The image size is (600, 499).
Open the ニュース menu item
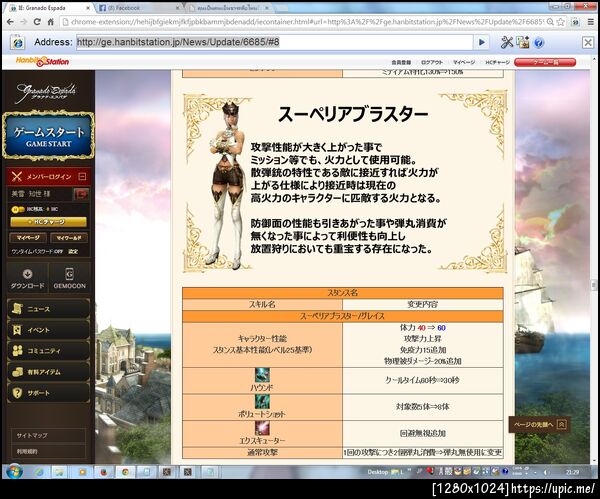48,309
